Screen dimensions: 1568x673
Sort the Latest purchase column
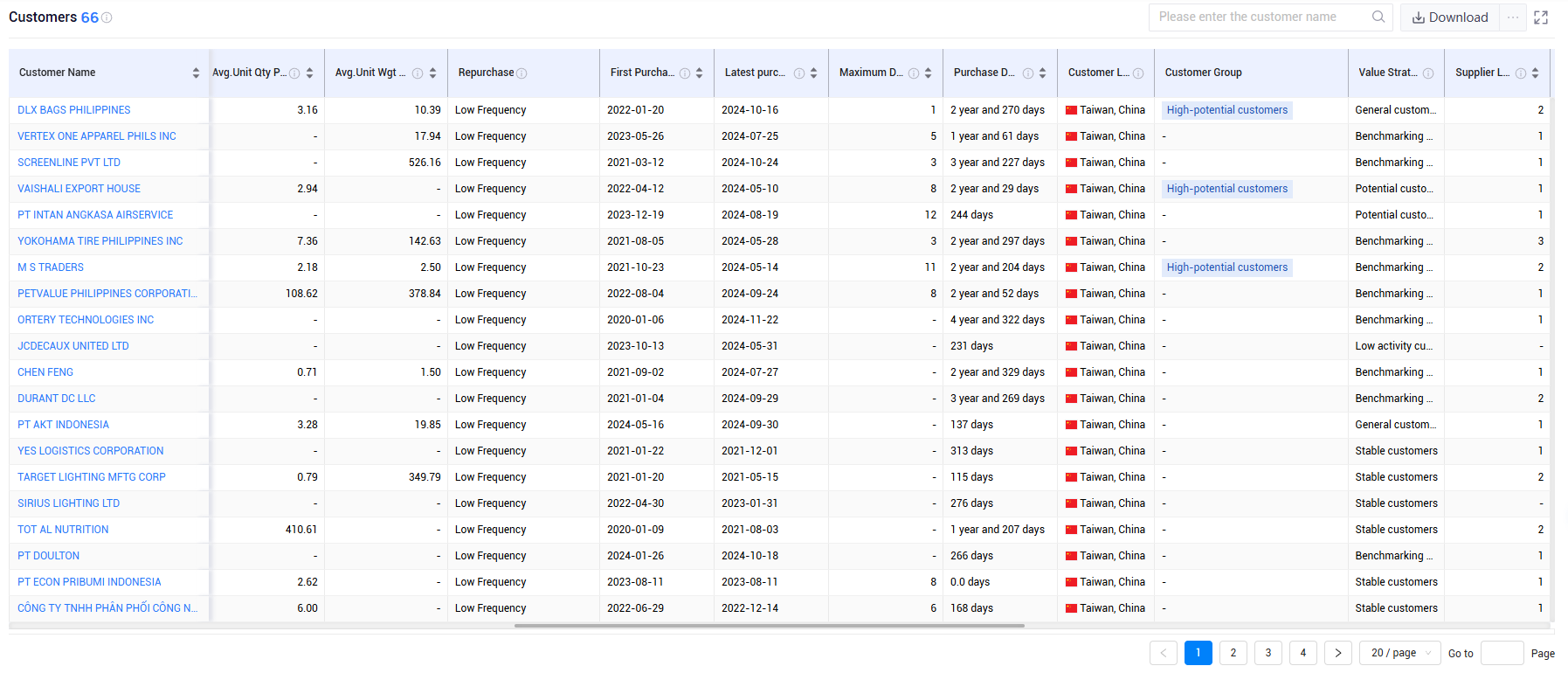[813, 73]
